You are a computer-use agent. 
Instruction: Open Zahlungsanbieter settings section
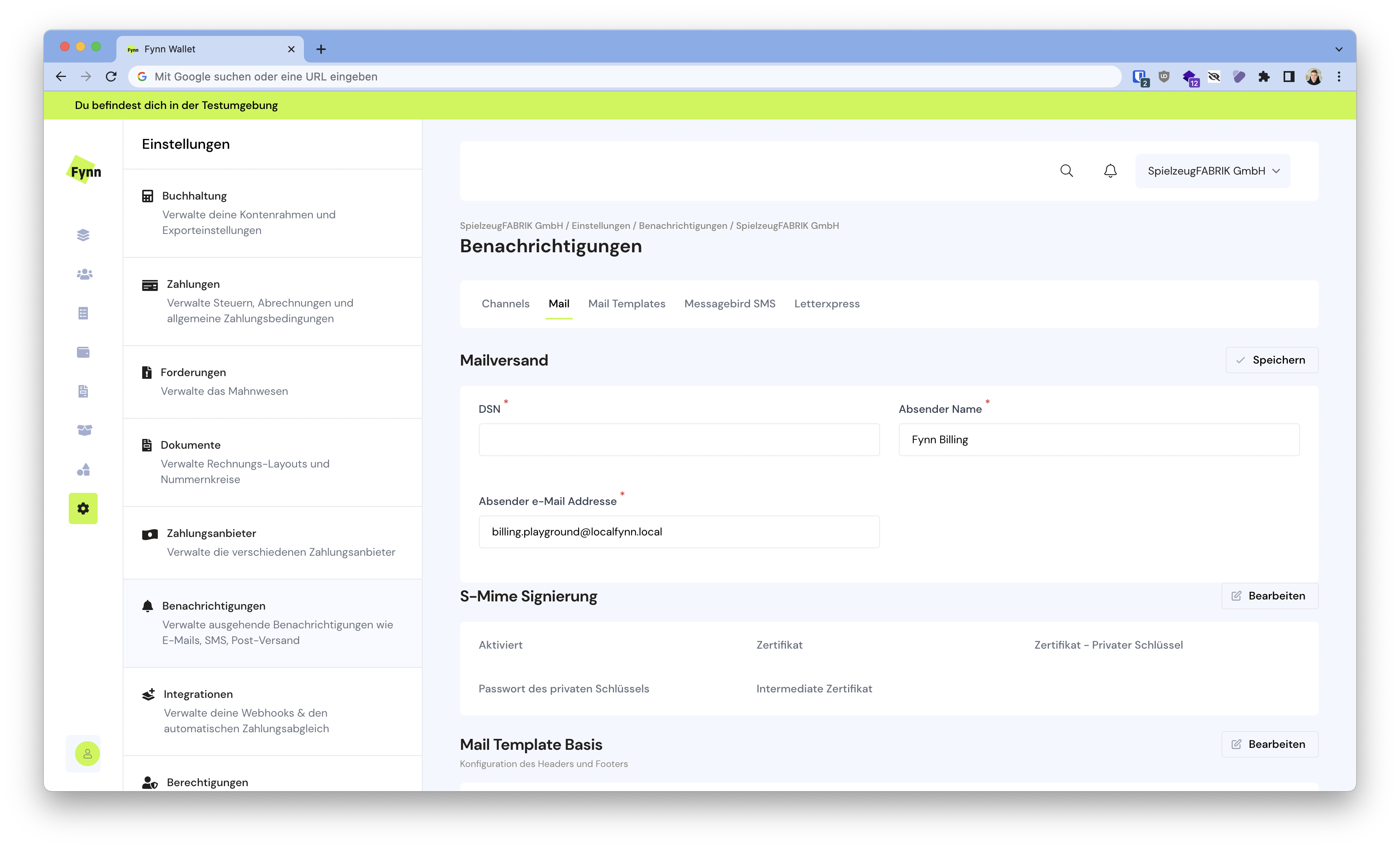(273, 542)
